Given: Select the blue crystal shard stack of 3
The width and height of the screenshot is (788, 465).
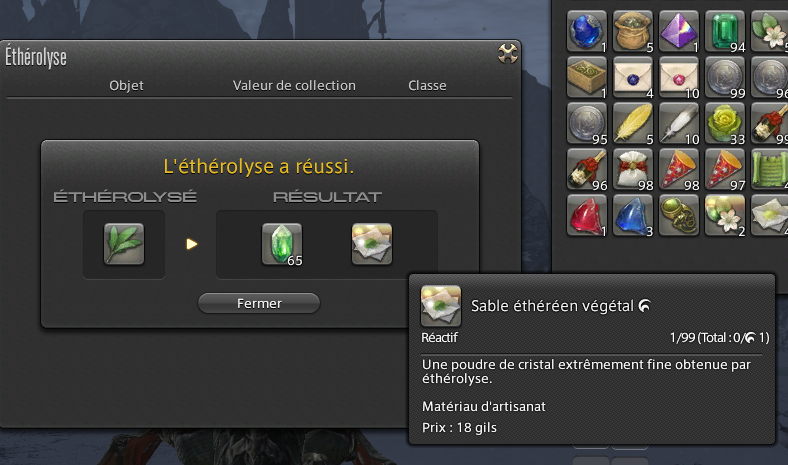Looking at the screenshot, I should pyautogui.click(x=633, y=216).
